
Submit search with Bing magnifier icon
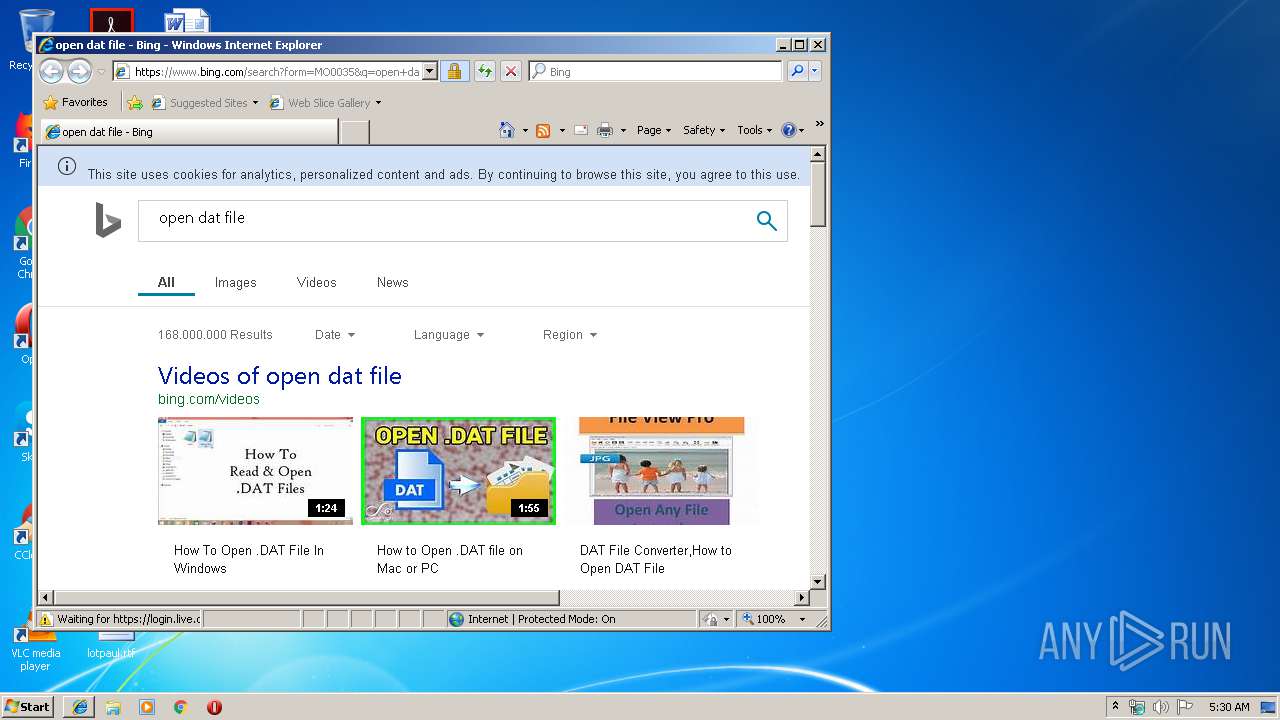(767, 221)
